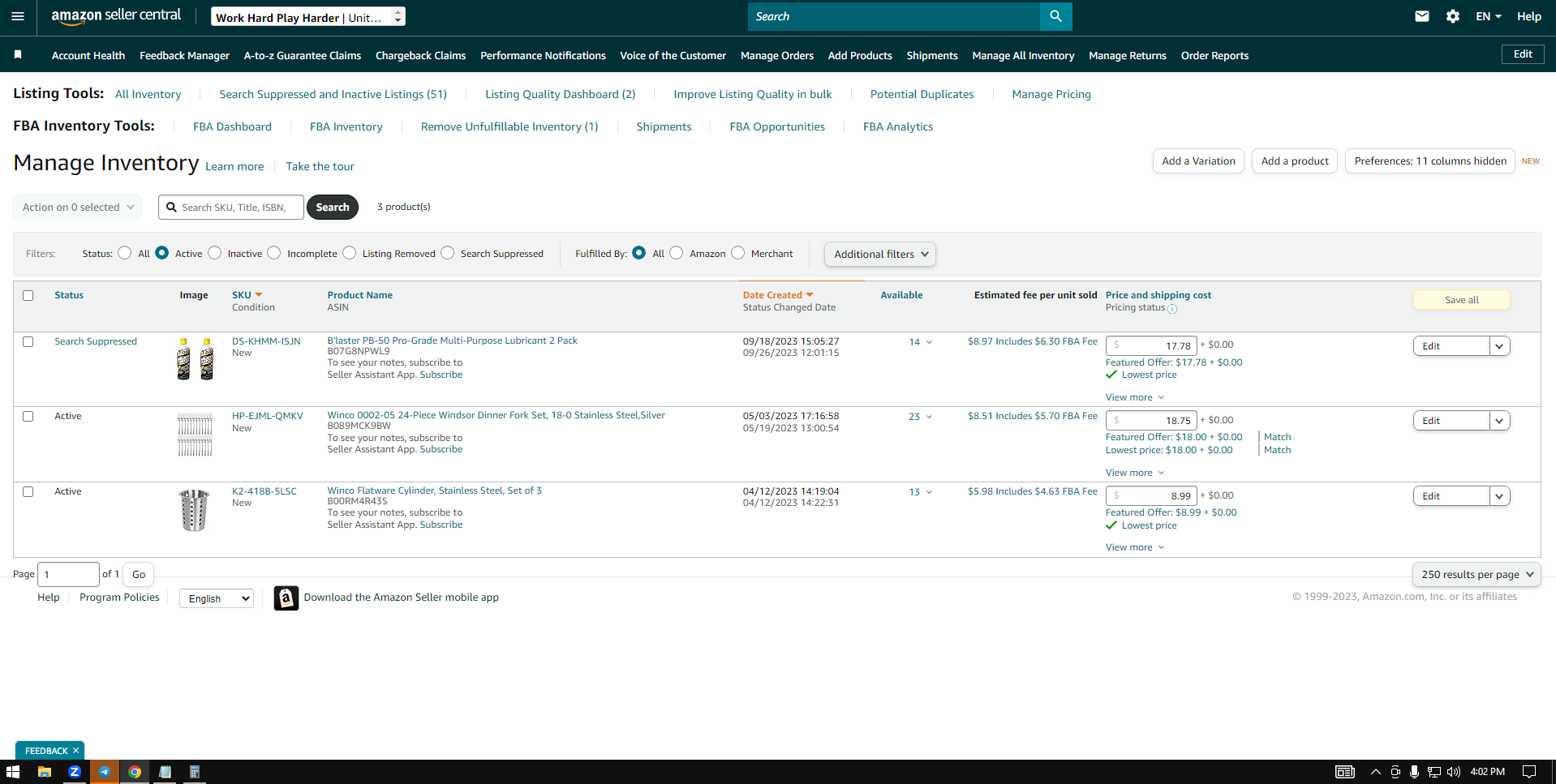1556x784 pixels.
Task: Open the FBA Dashboard link
Action: coord(232,126)
